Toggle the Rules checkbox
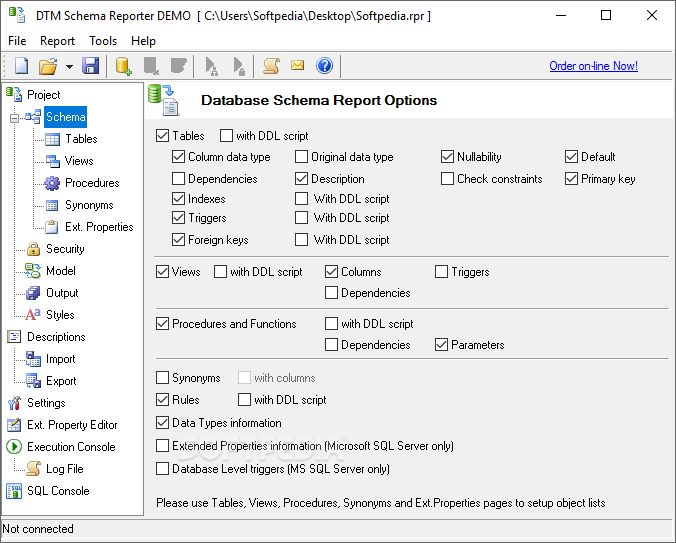676x543 pixels. 163,400
